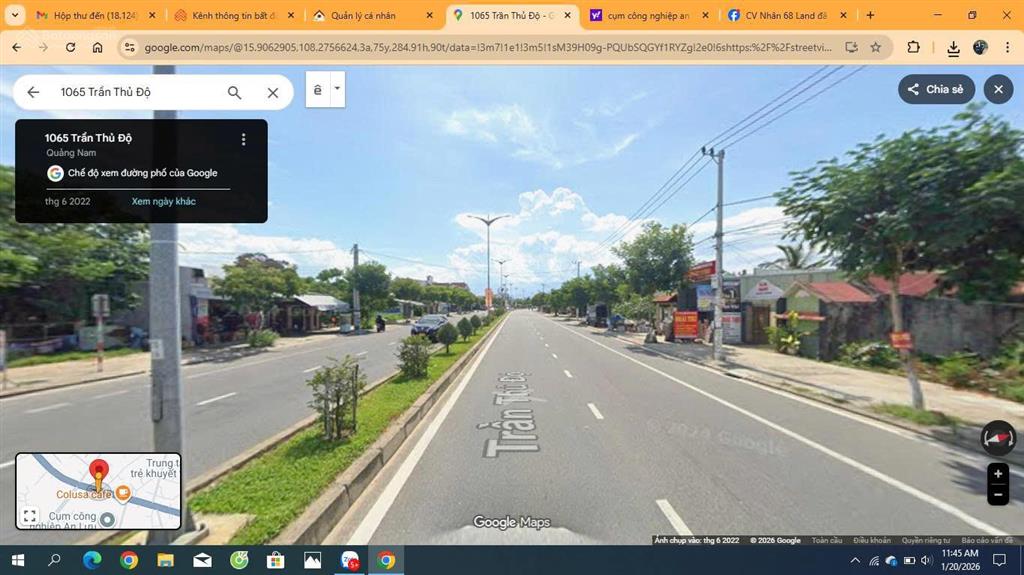The image size is (1024, 575).
Task: Click the browser forward arrow
Action: (43, 47)
